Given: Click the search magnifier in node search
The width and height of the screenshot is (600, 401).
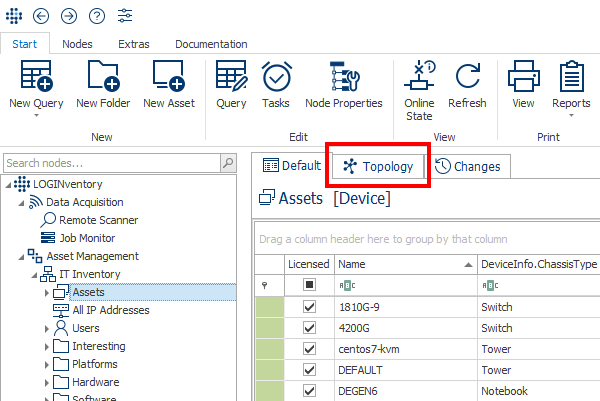Looking at the screenshot, I should [x=228, y=163].
